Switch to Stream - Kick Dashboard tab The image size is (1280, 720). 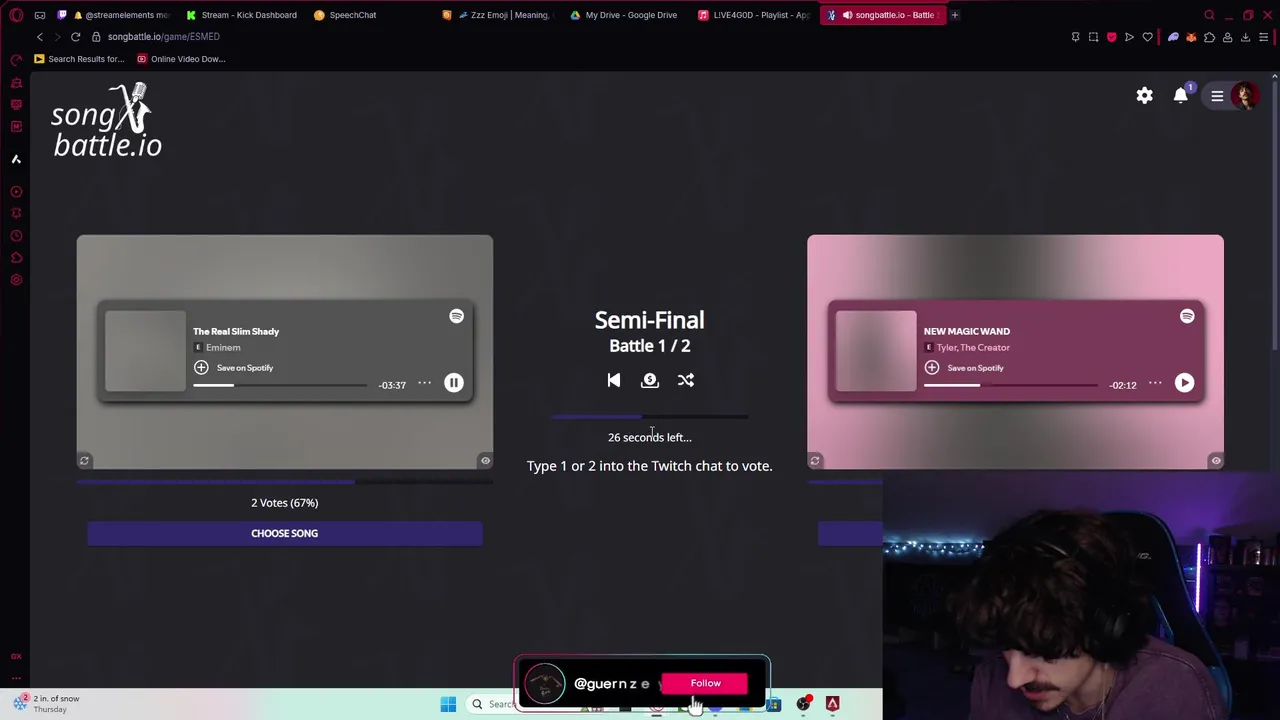point(241,15)
